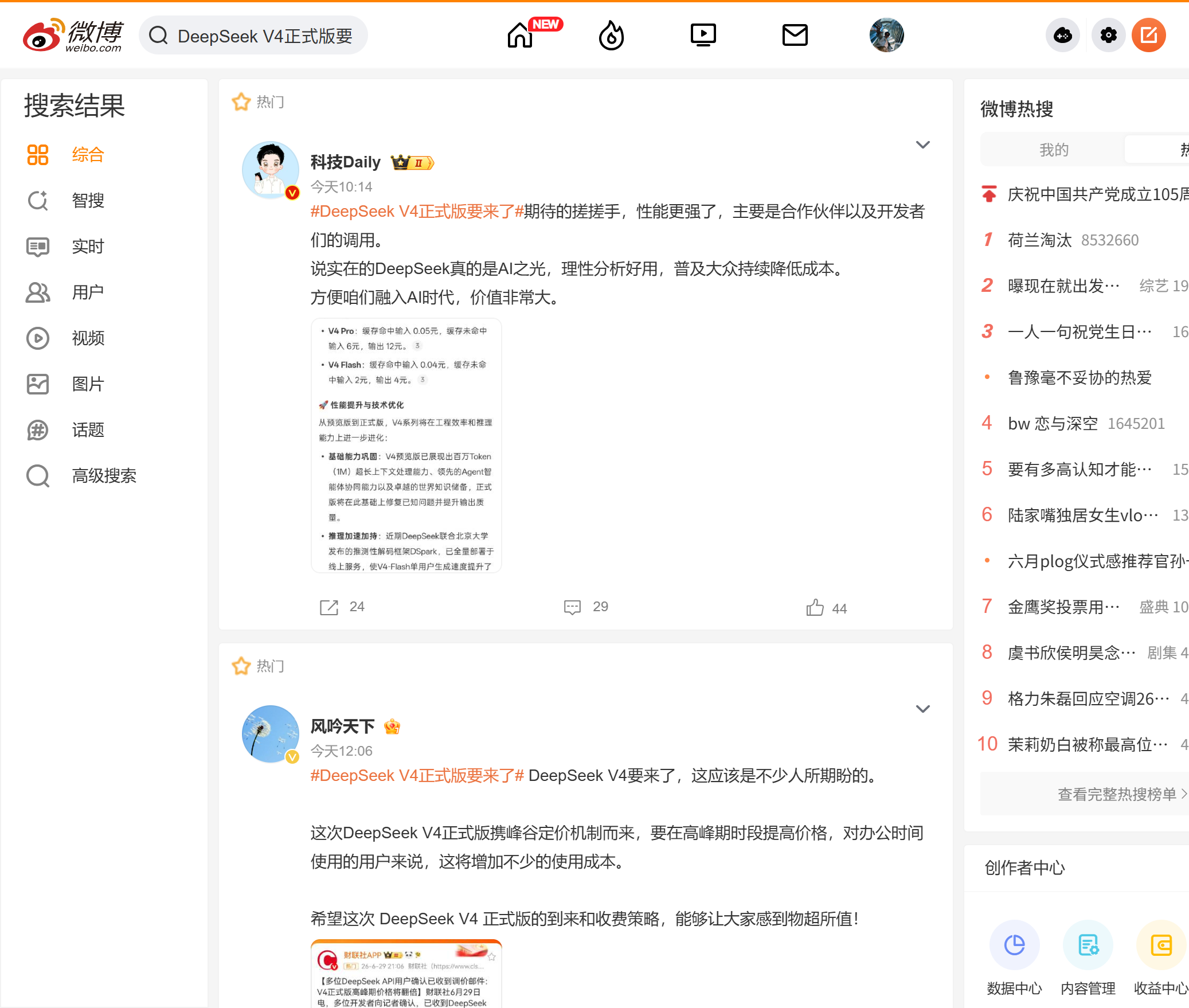Open the 今天10:14 post timestamp
This screenshot has width=1189, height=1008.
(341, 187)
